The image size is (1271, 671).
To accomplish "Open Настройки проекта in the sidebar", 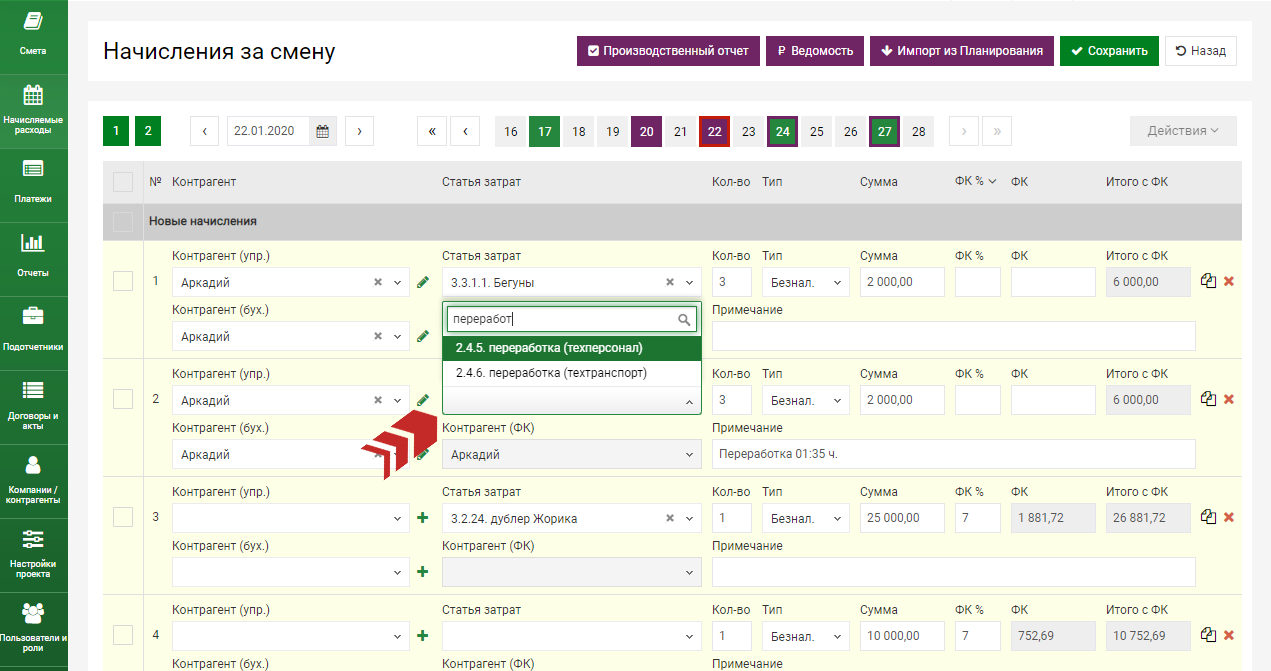I will [x=33, y=555].
